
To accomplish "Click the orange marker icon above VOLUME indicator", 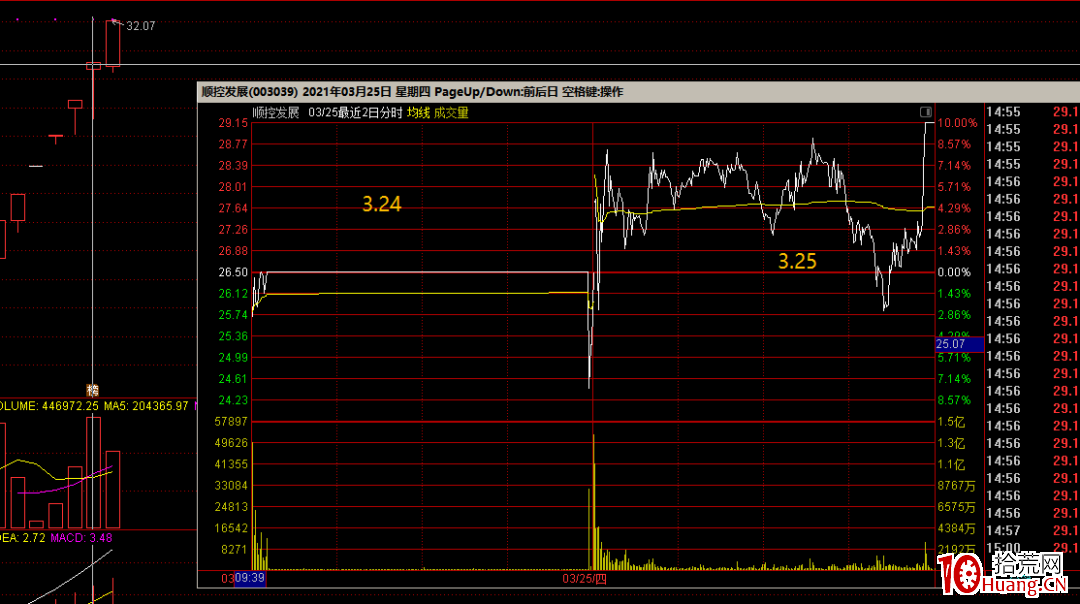I will [93, 390].
